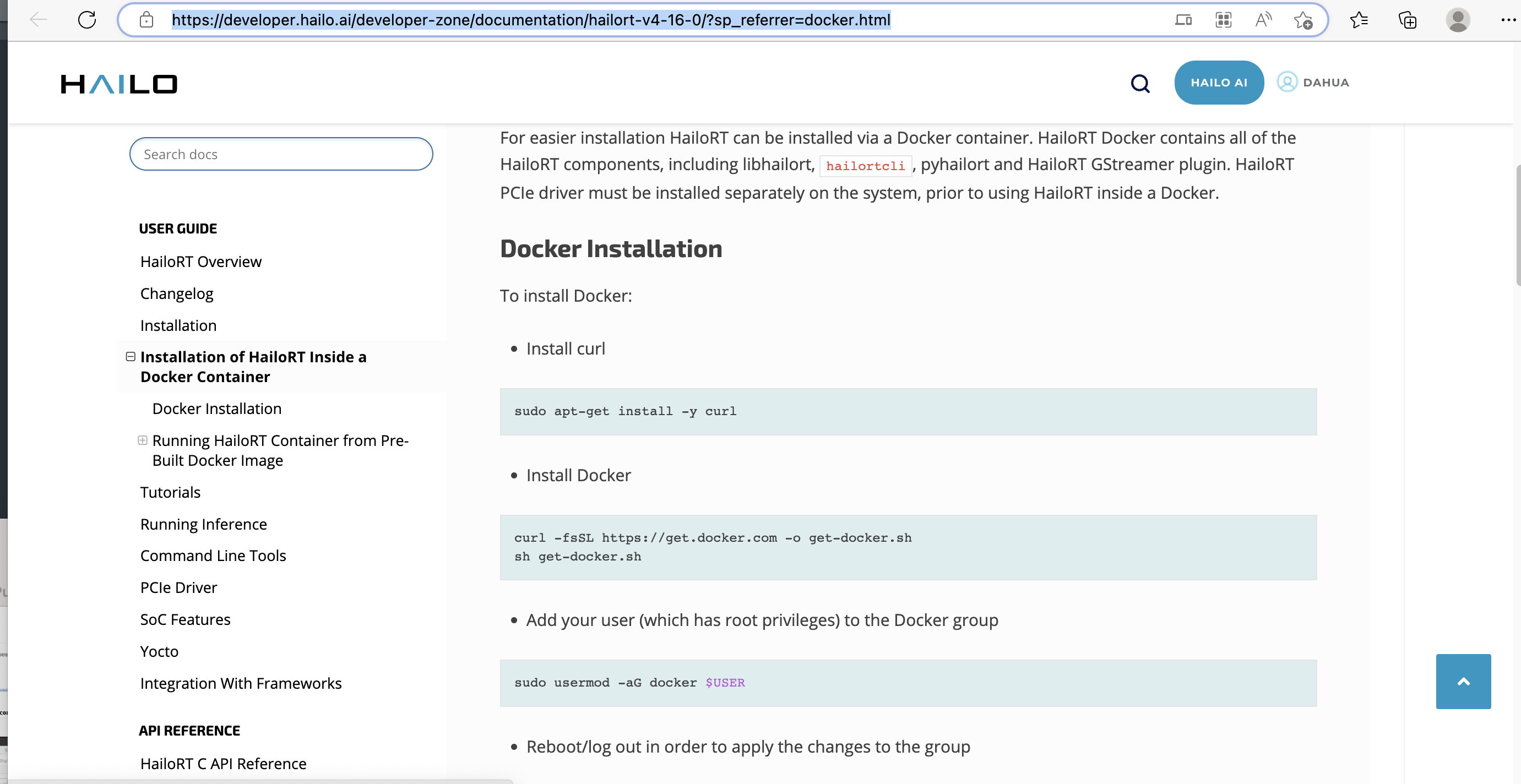Click the curl get.docker.com code line

713,538
